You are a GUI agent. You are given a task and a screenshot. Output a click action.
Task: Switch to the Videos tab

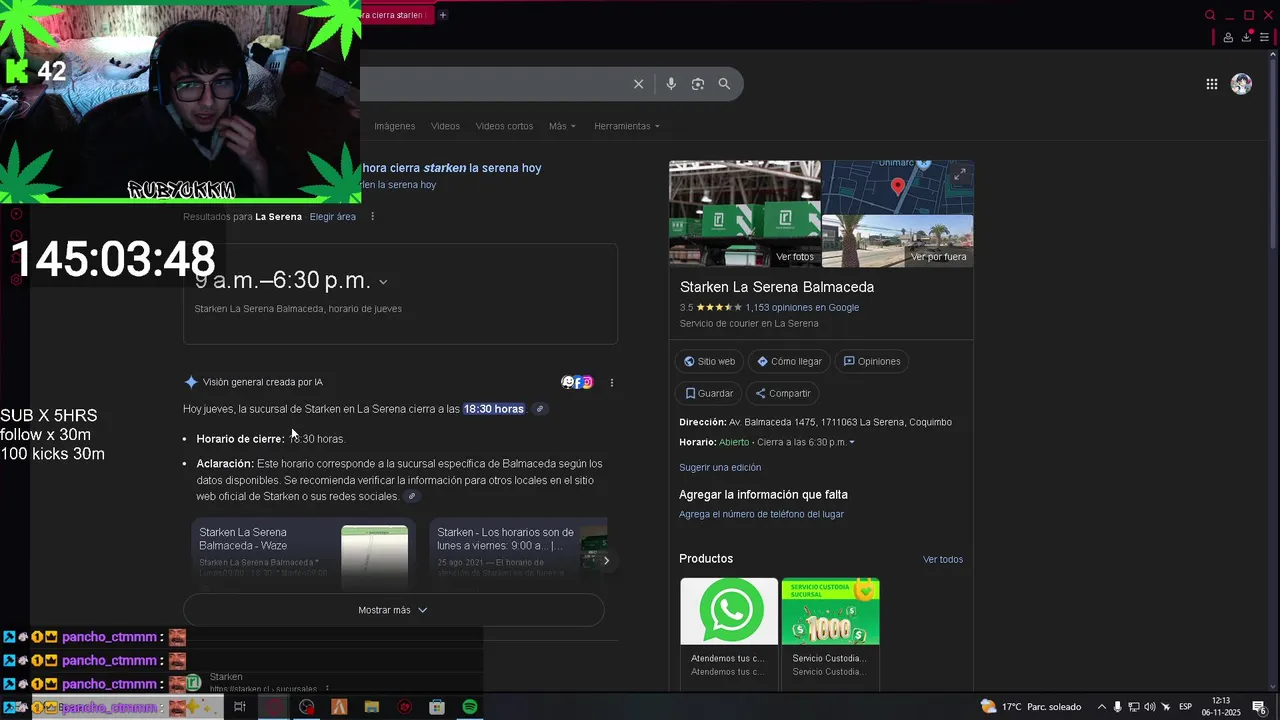[445, 126]
